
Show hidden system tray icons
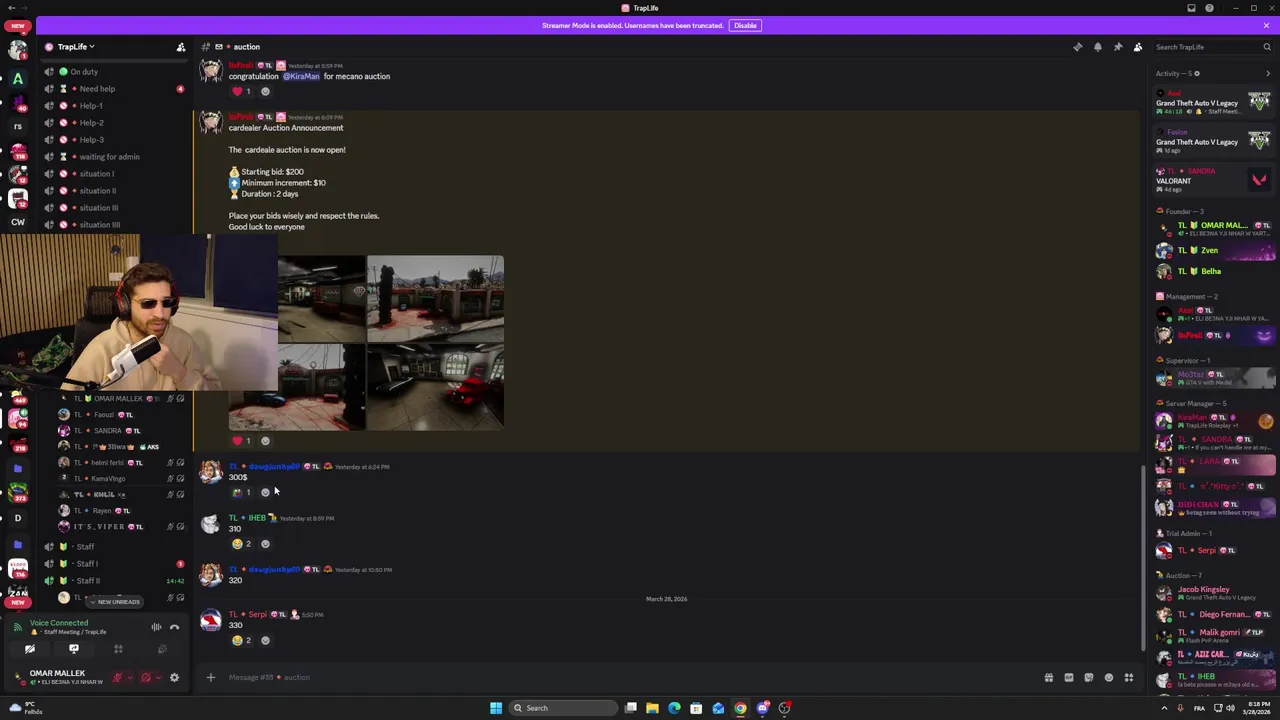[x=1164, y=708]
